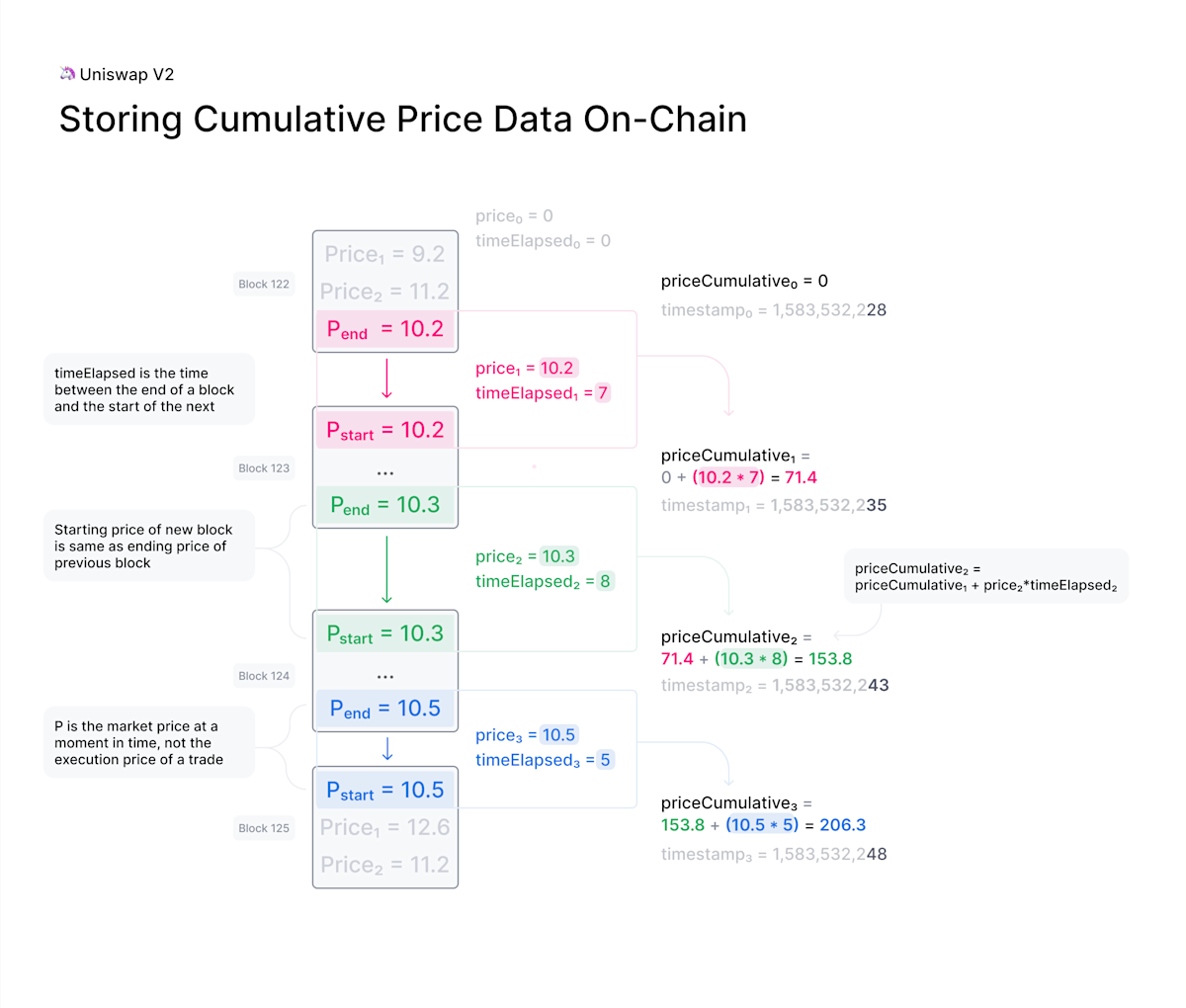This screenshot has width=1186, height=1008.
Task: Click the blue down arrow between blocks 124 and 125
Action: tap(386, 749)
